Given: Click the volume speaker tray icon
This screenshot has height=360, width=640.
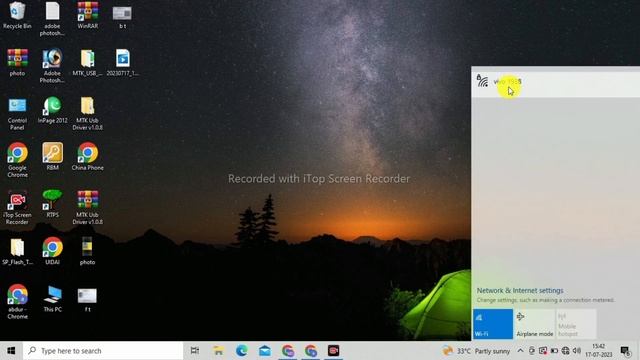Looking at the screenshot, I should (x=577, y=351).
